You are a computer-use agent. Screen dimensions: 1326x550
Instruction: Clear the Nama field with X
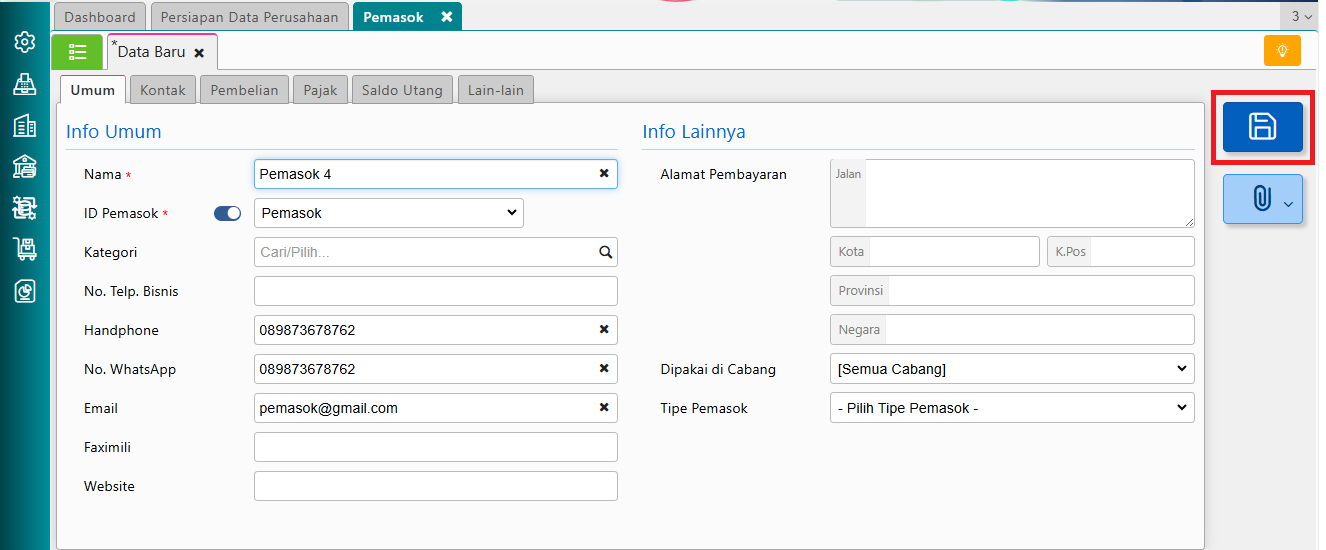coord(604,173)
